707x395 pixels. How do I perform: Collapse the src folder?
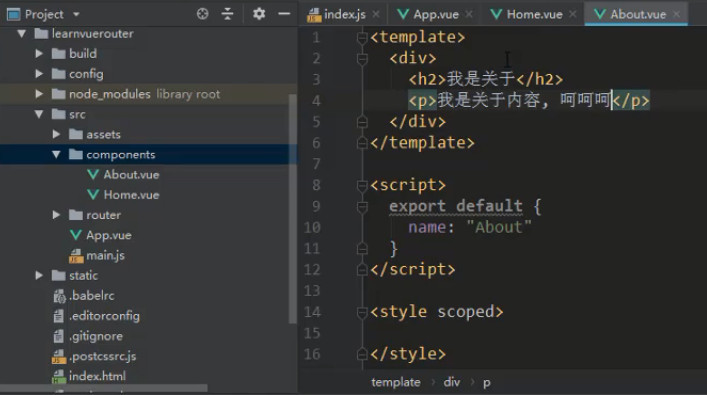coord(39,114)
